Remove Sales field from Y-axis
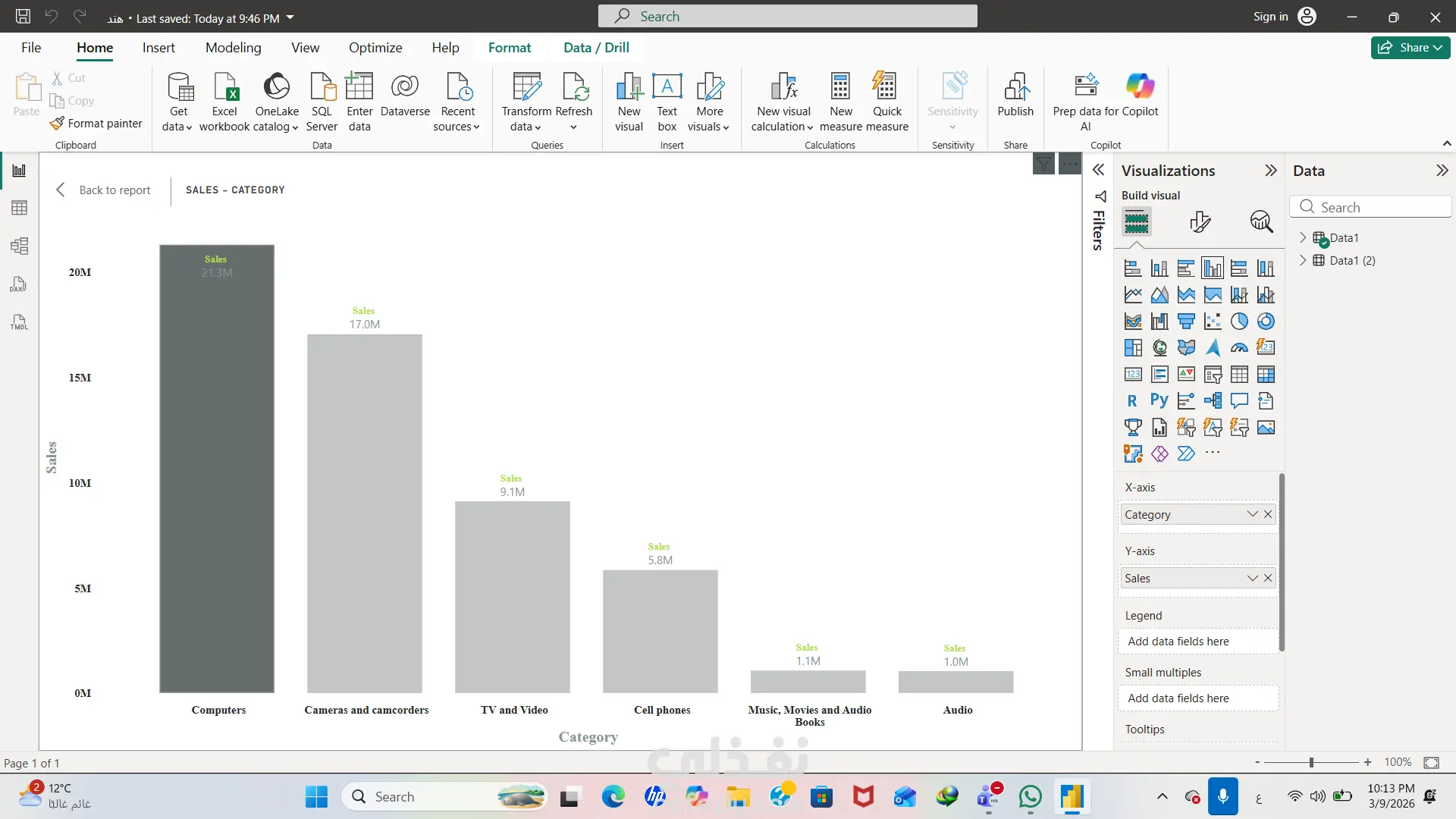1456x819 pixels. (1268, 578)
